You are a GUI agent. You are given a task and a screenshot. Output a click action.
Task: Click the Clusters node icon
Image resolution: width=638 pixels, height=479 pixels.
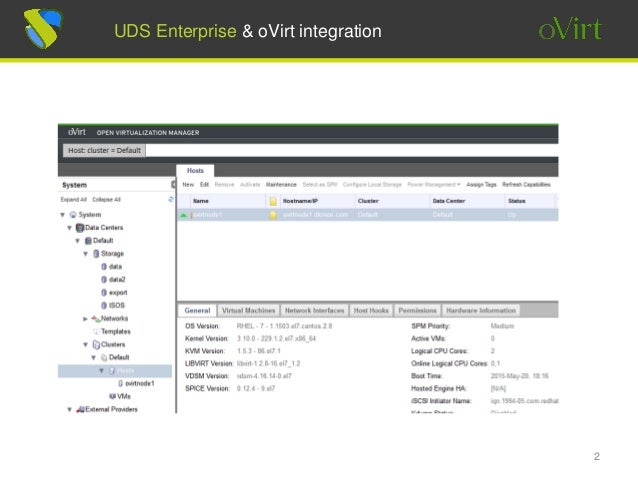[x=96, y=344]
